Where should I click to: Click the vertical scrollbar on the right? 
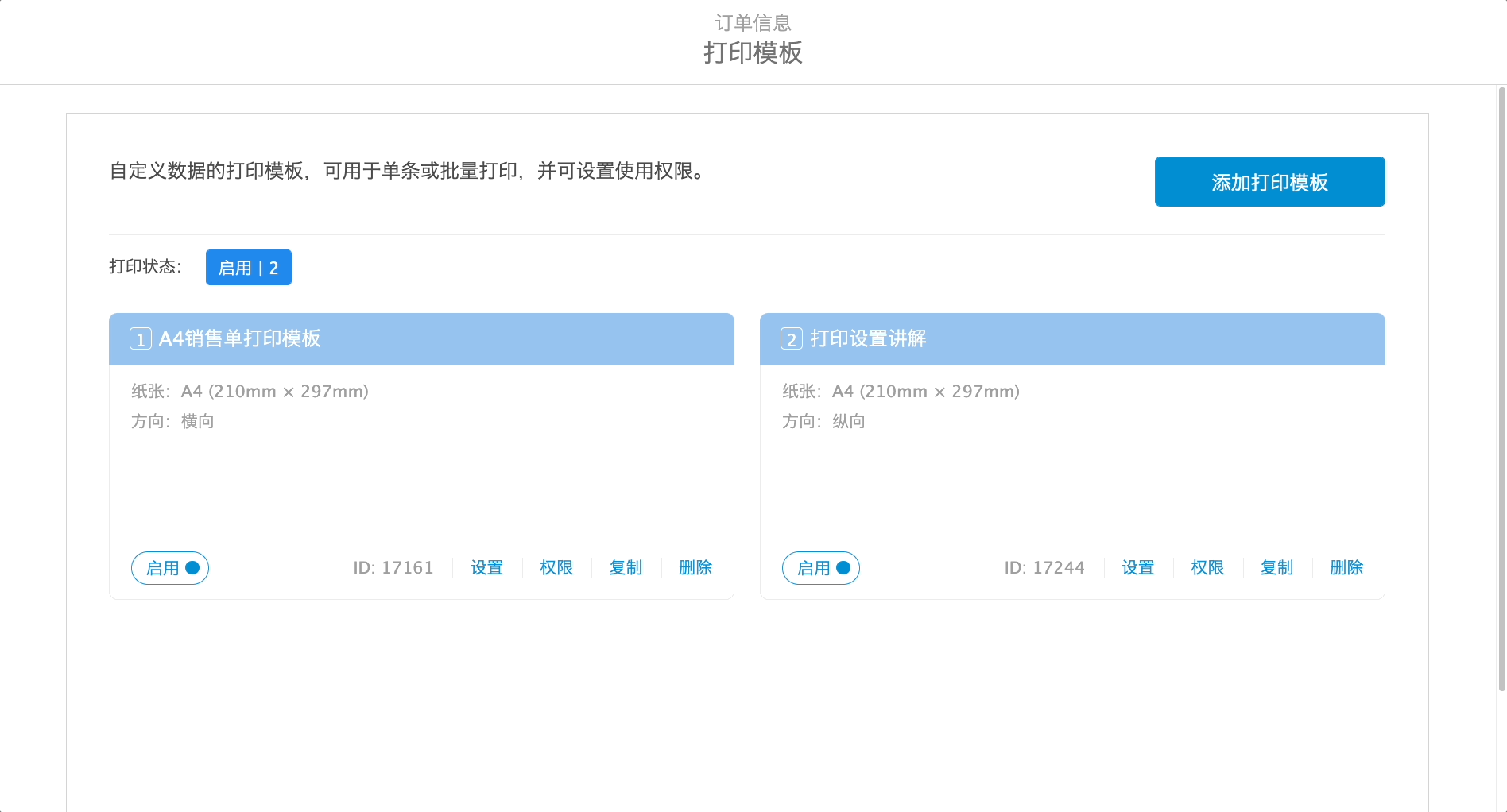pos(1501,389)
